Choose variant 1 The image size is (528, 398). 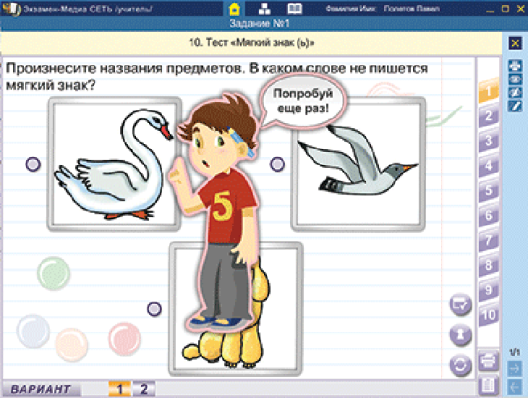point(120,389)
